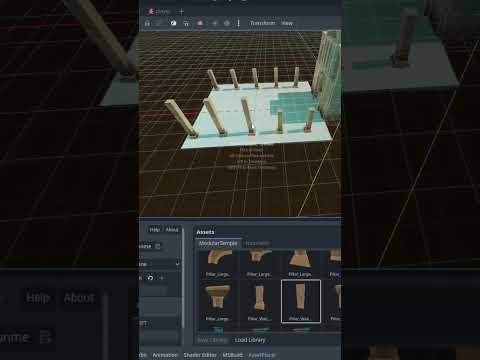Click the left panel vertical scrollbar
The image size is (480, 360).
tap(183, 278)
